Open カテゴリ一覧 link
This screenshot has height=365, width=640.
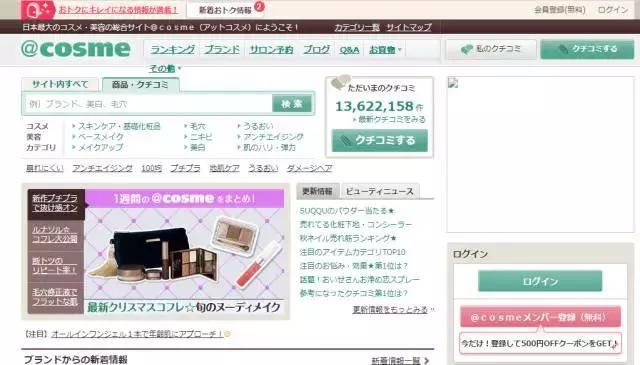(x=357, y=27)
